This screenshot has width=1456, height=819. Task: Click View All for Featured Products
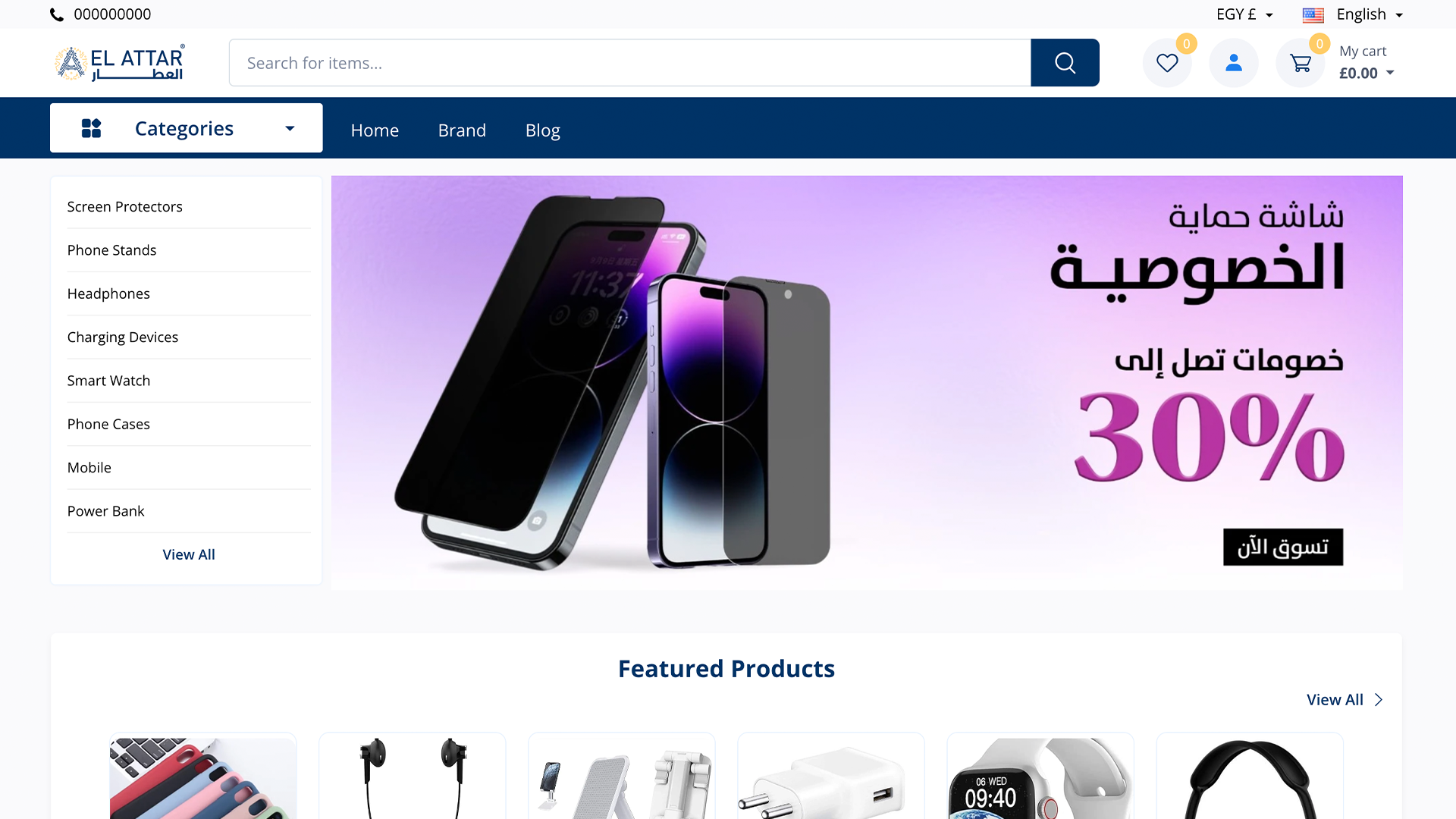pyautogui.click(x=1345, y=700)
